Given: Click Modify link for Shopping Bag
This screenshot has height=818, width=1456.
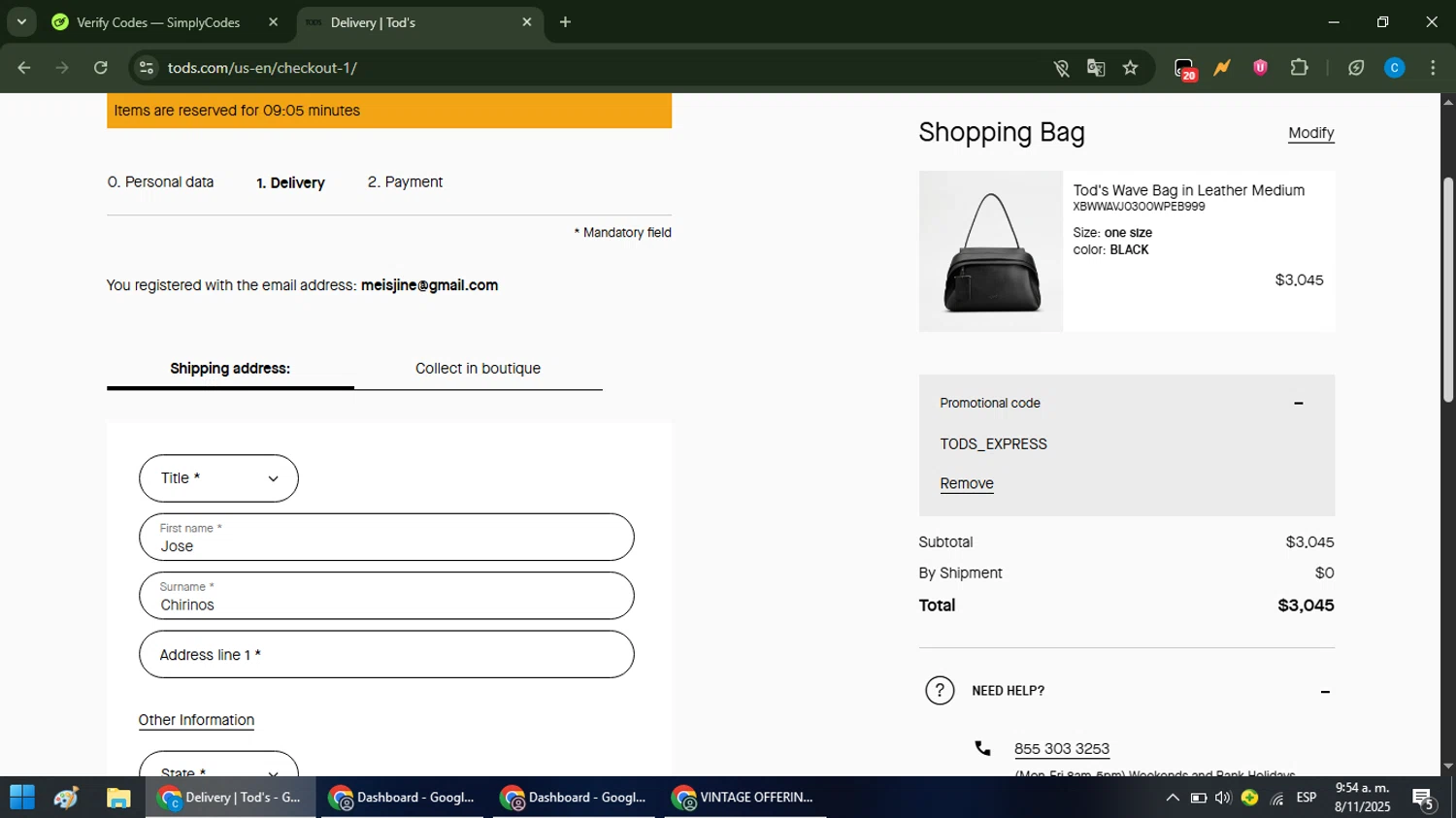Looking at the screenshot, I should coord(1310,133).
